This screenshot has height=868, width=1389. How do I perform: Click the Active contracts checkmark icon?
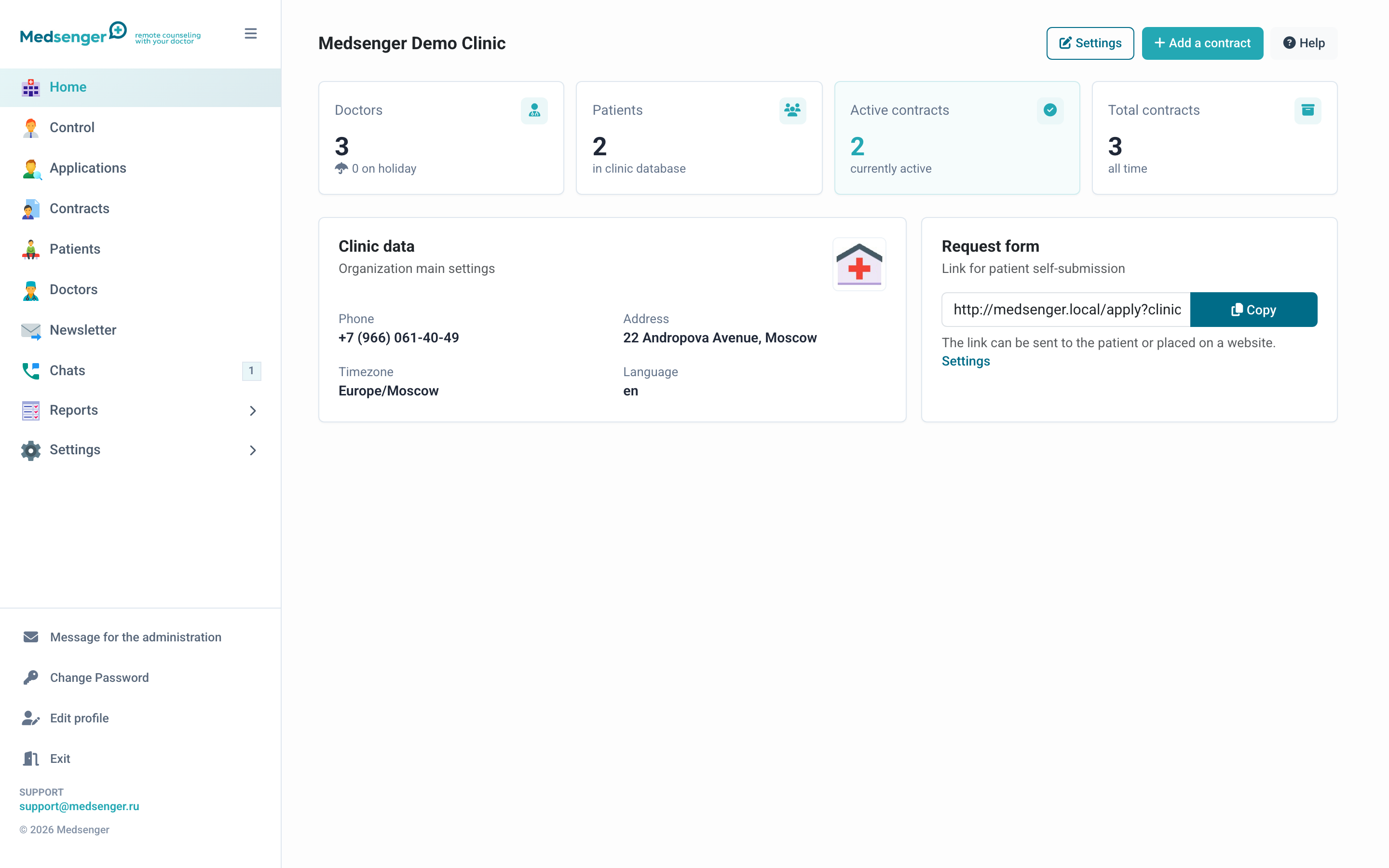1050,110
